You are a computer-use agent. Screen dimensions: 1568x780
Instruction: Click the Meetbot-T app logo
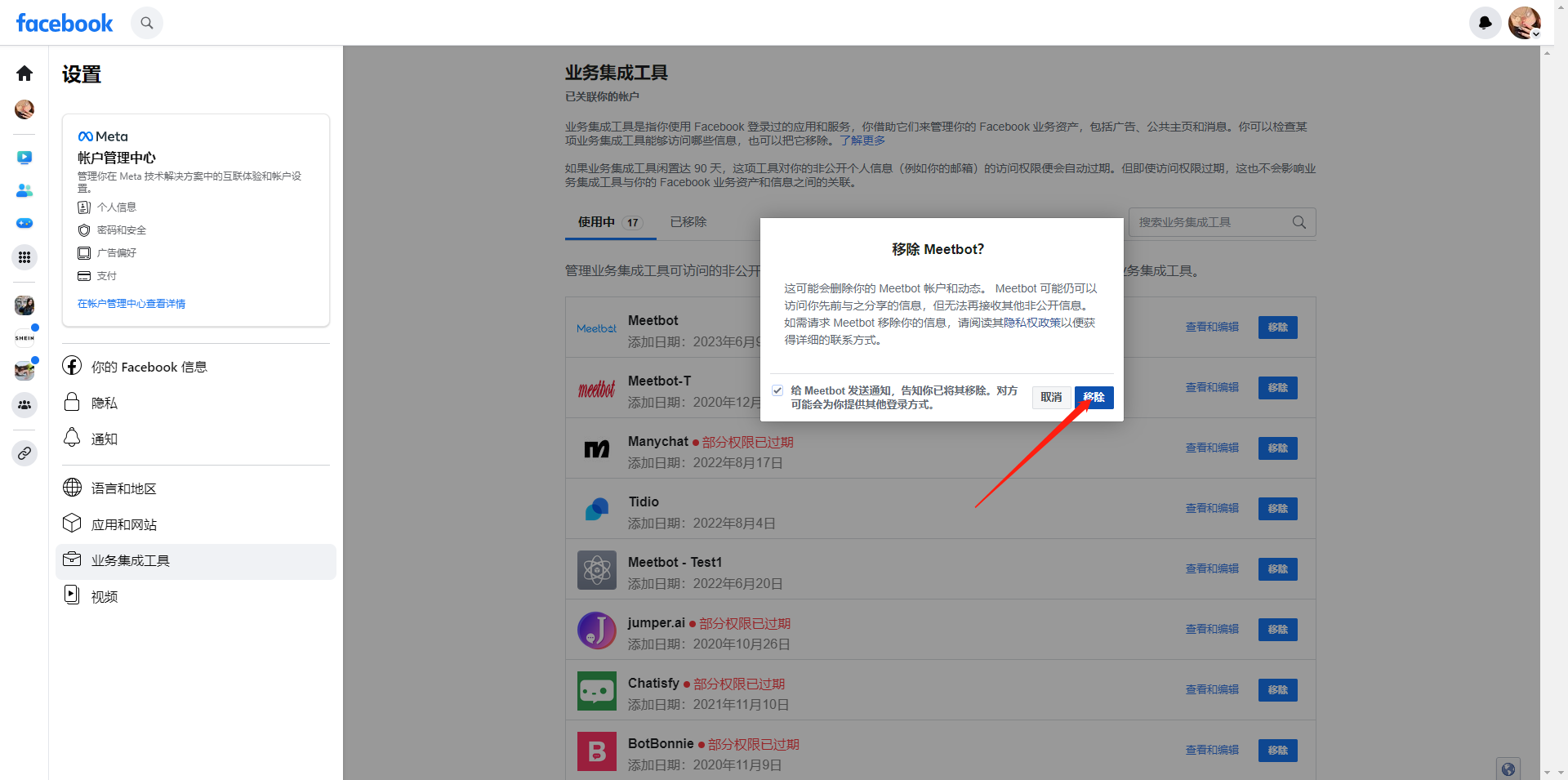click(x=597, y=389)
